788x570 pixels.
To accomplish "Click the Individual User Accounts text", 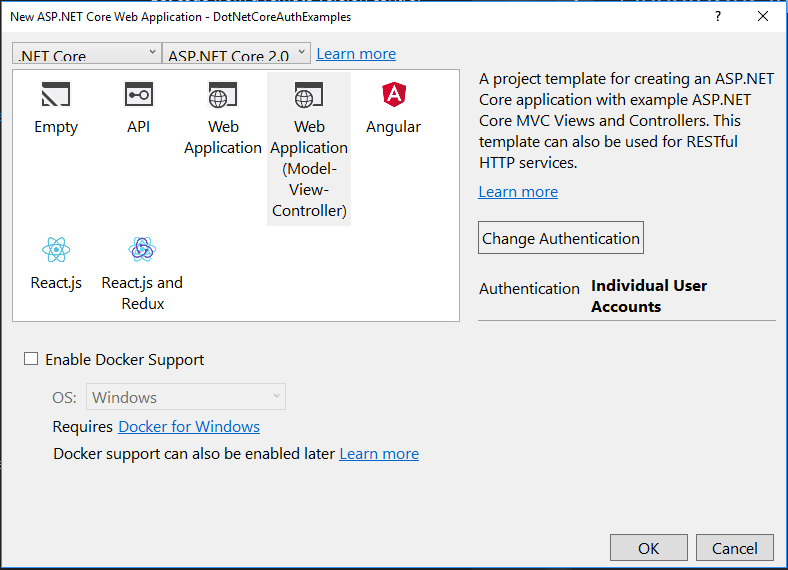I will tap(649, 296).
